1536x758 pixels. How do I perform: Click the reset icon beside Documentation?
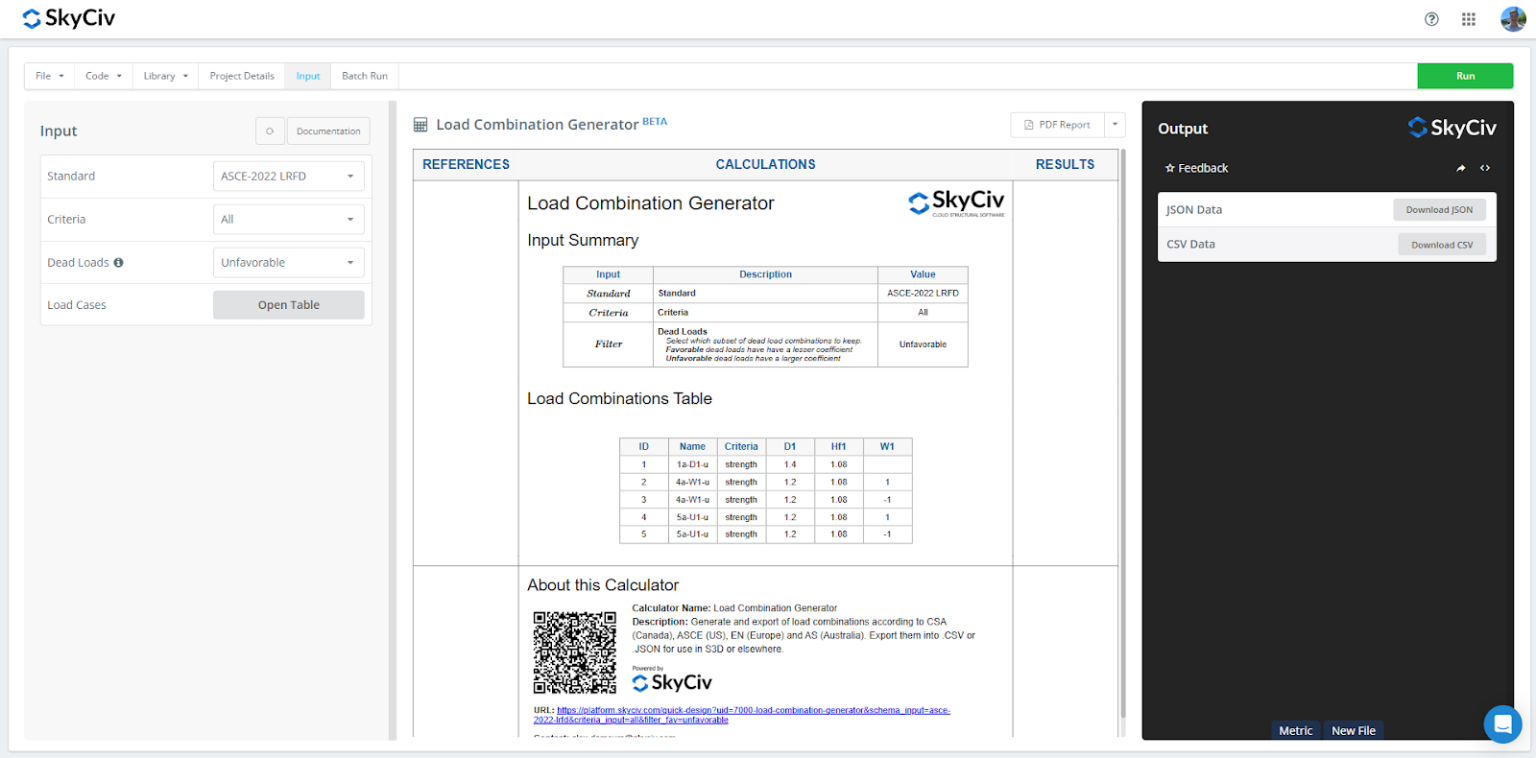point(270,131)
